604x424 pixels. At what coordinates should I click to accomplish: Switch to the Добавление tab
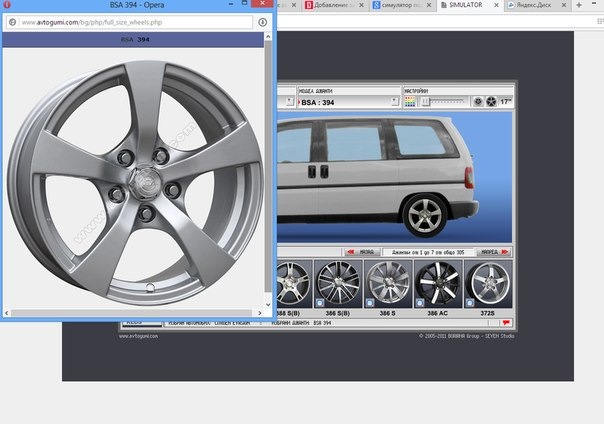(x=331, y=5)
